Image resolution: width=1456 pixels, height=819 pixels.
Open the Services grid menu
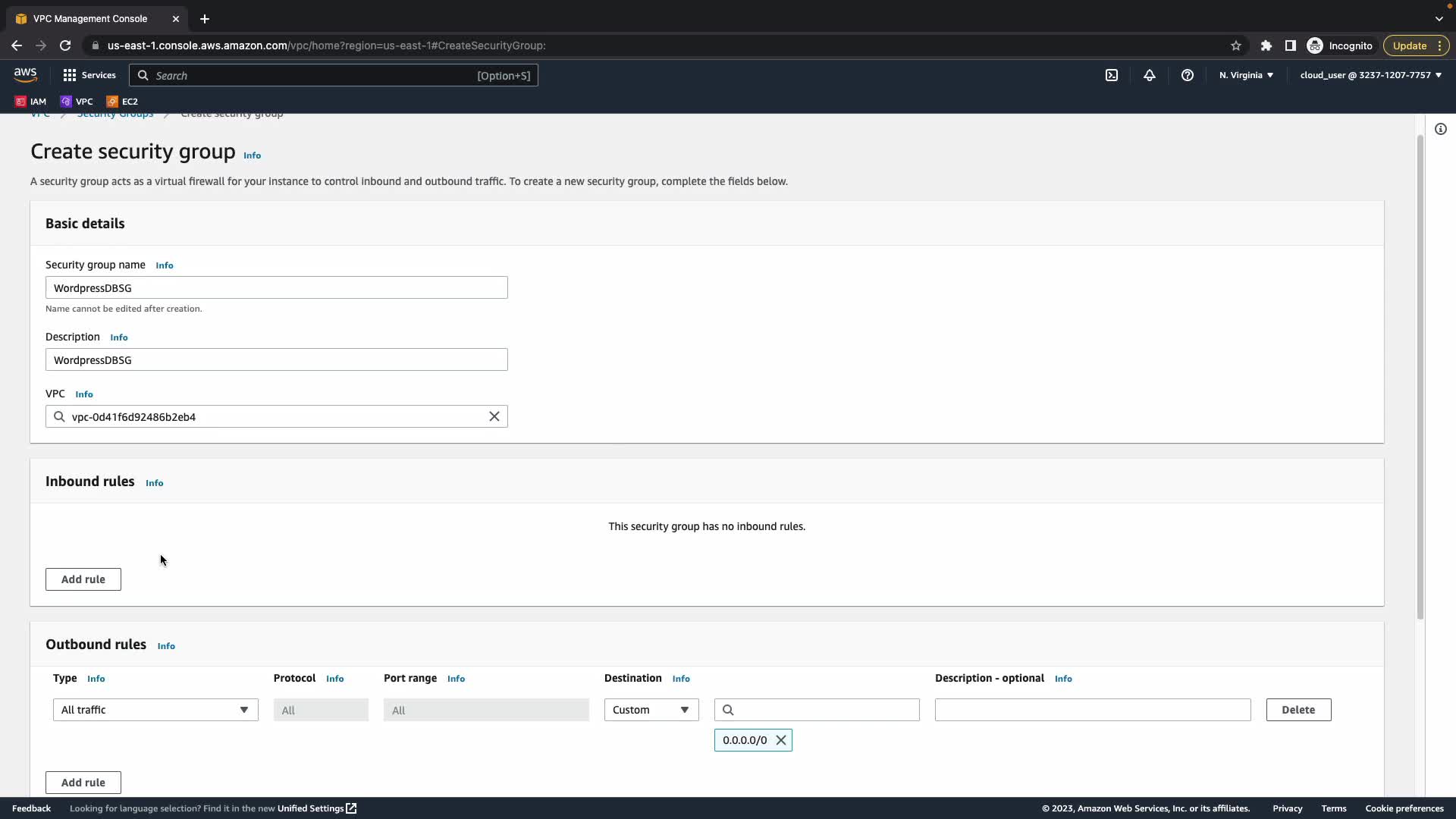click(89, 75)
